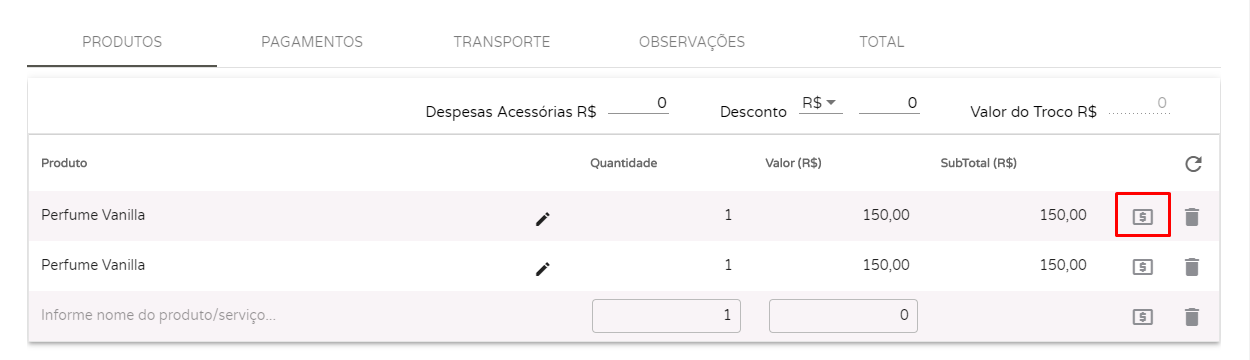Focus the quantity input in new row
Screen dimensions: 1250x360
(666, 315)
